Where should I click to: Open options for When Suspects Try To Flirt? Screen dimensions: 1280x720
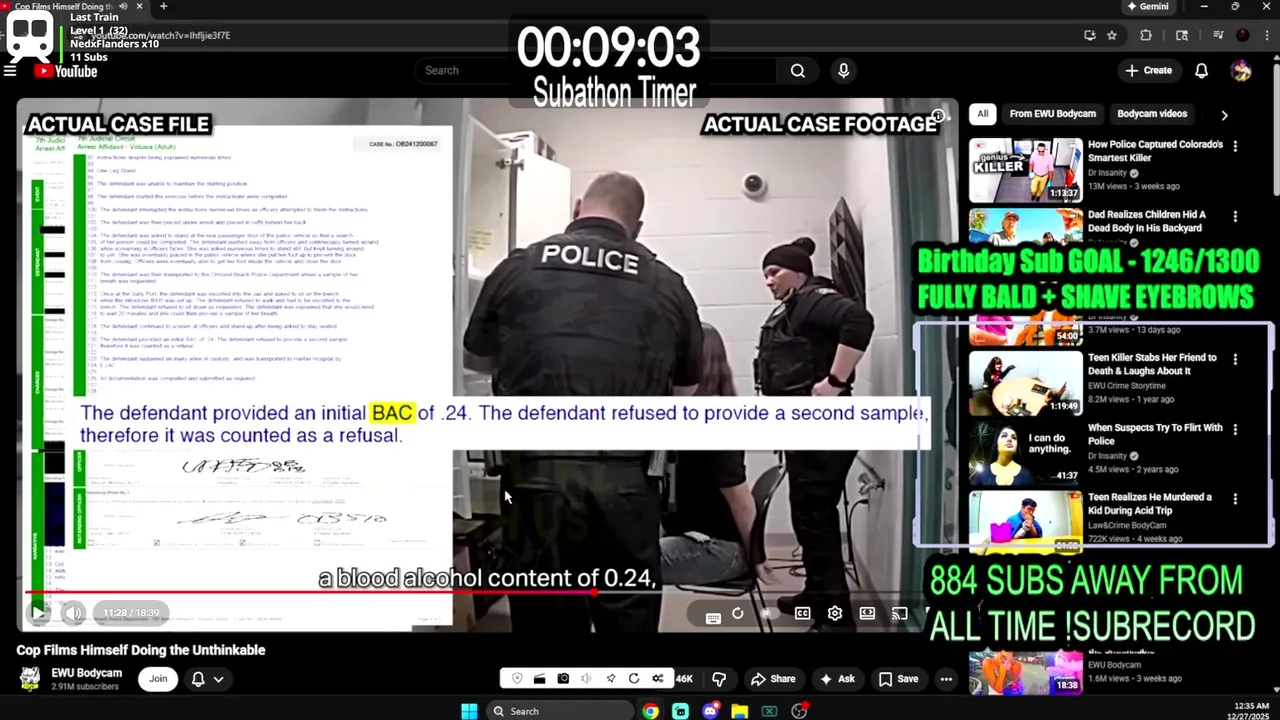1235,429
